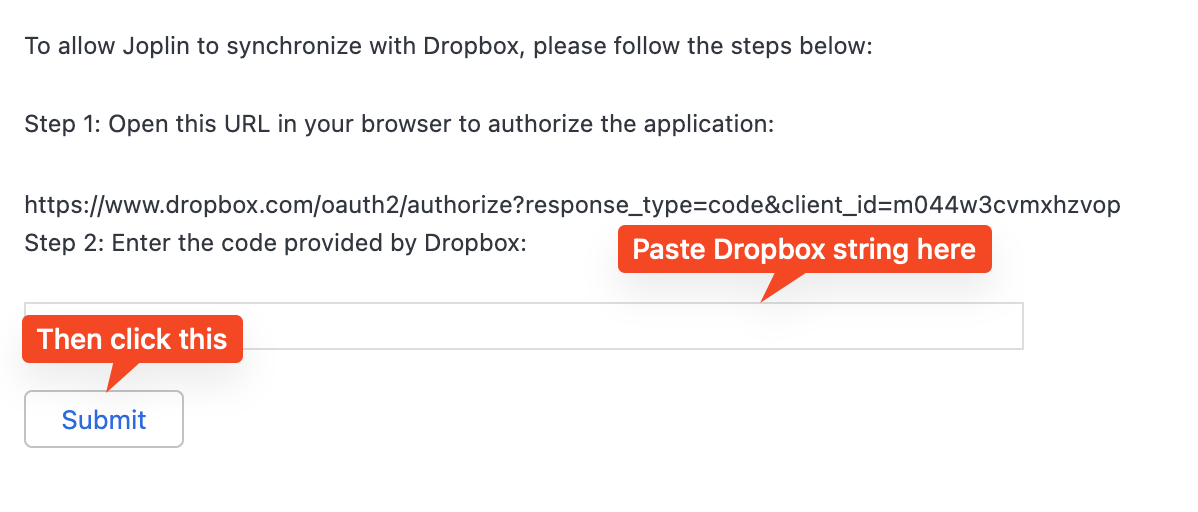Click the pointer tip of the paste callout
Viewport: 1198px width, 512px height.
click(x=765, y=299)
